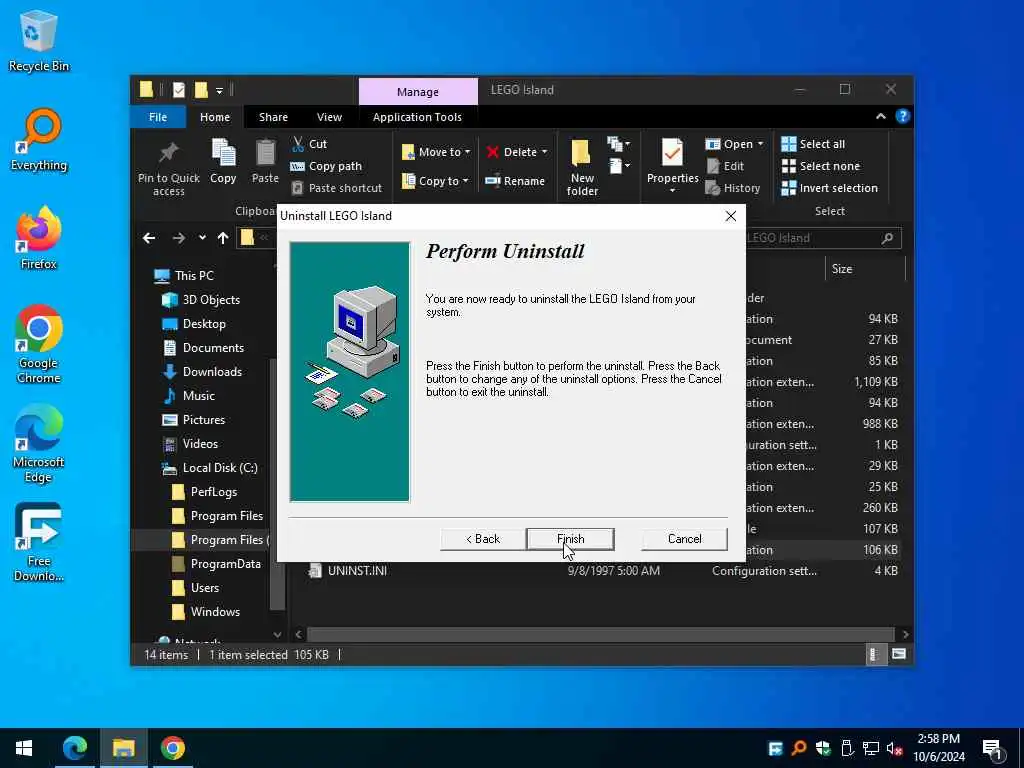Open the Properties ribbon button
Screen dimensions: 1024x768
pyautogui.click(x=672, y=167)
